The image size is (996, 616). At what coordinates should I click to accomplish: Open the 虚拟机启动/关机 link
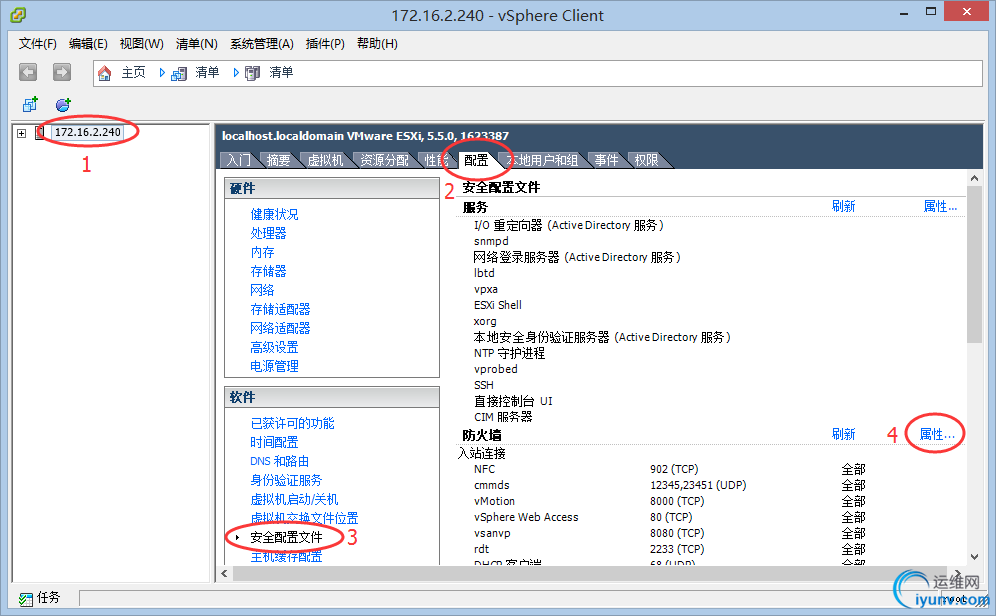click(294, 499)
